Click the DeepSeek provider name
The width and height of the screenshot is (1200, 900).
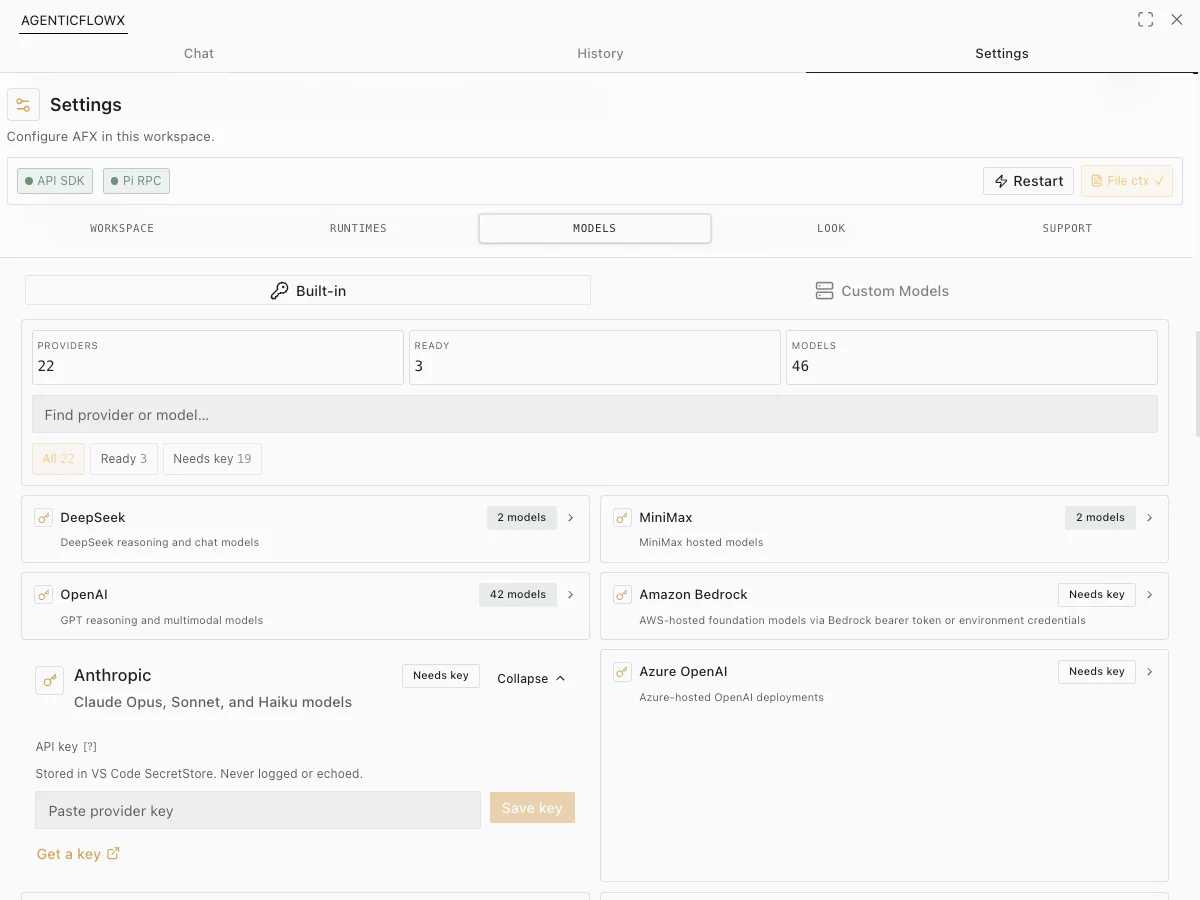coord(93,518)
